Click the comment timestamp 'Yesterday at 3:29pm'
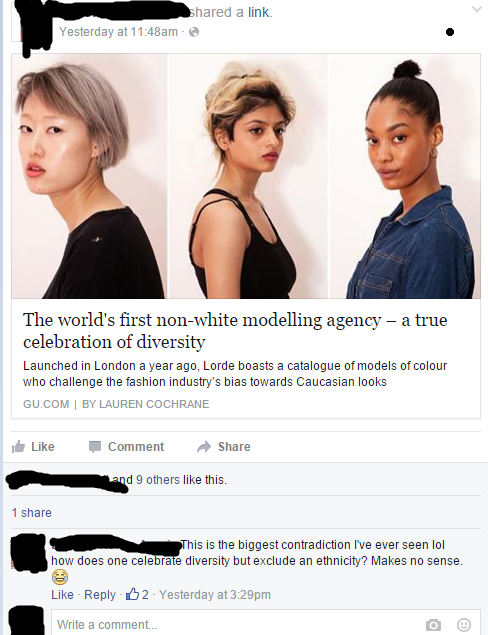This screenshot has width=488, height=635. click(x=215, y=595)
